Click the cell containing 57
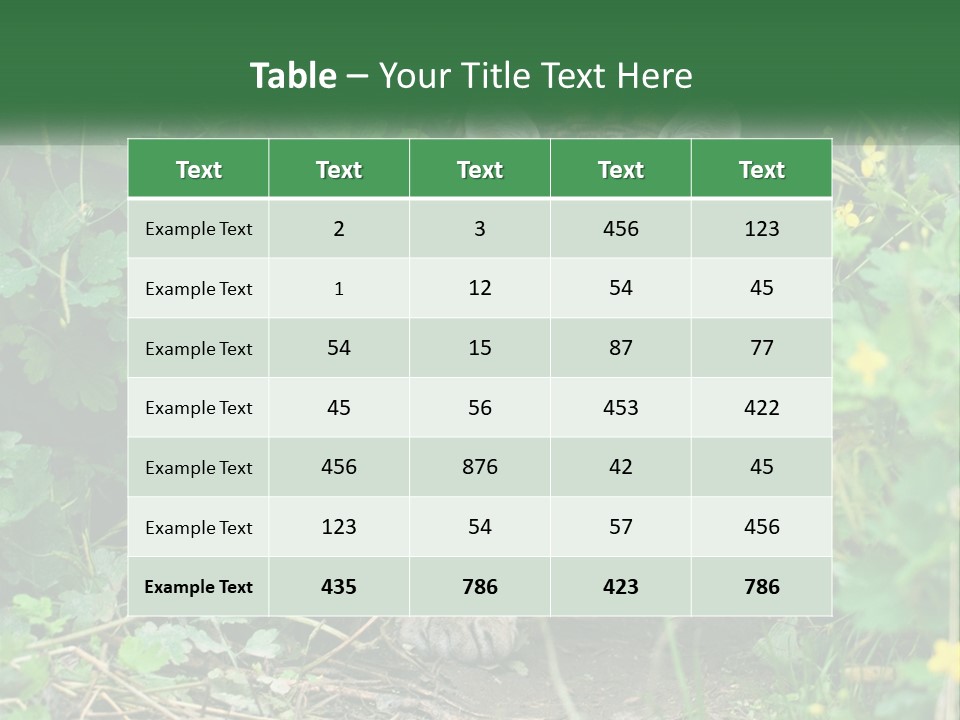 pos(621,527)
